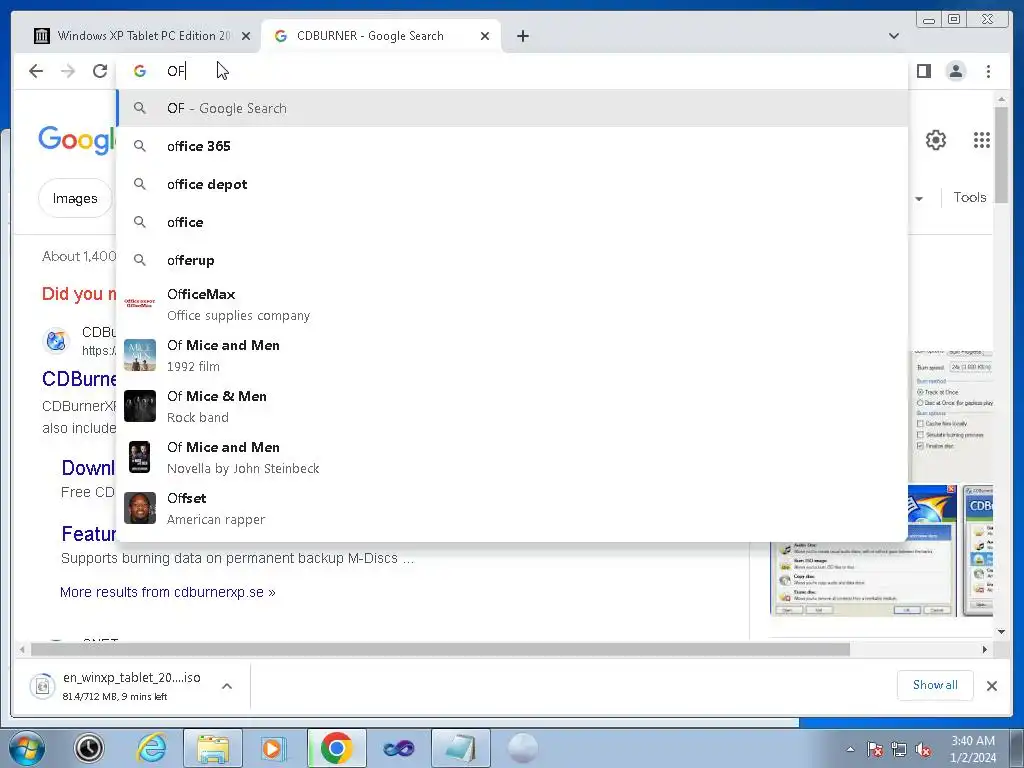Expand the dropdown arrow left of Tools
This screenshot has height=768, width=1024.
pos(919,199)
